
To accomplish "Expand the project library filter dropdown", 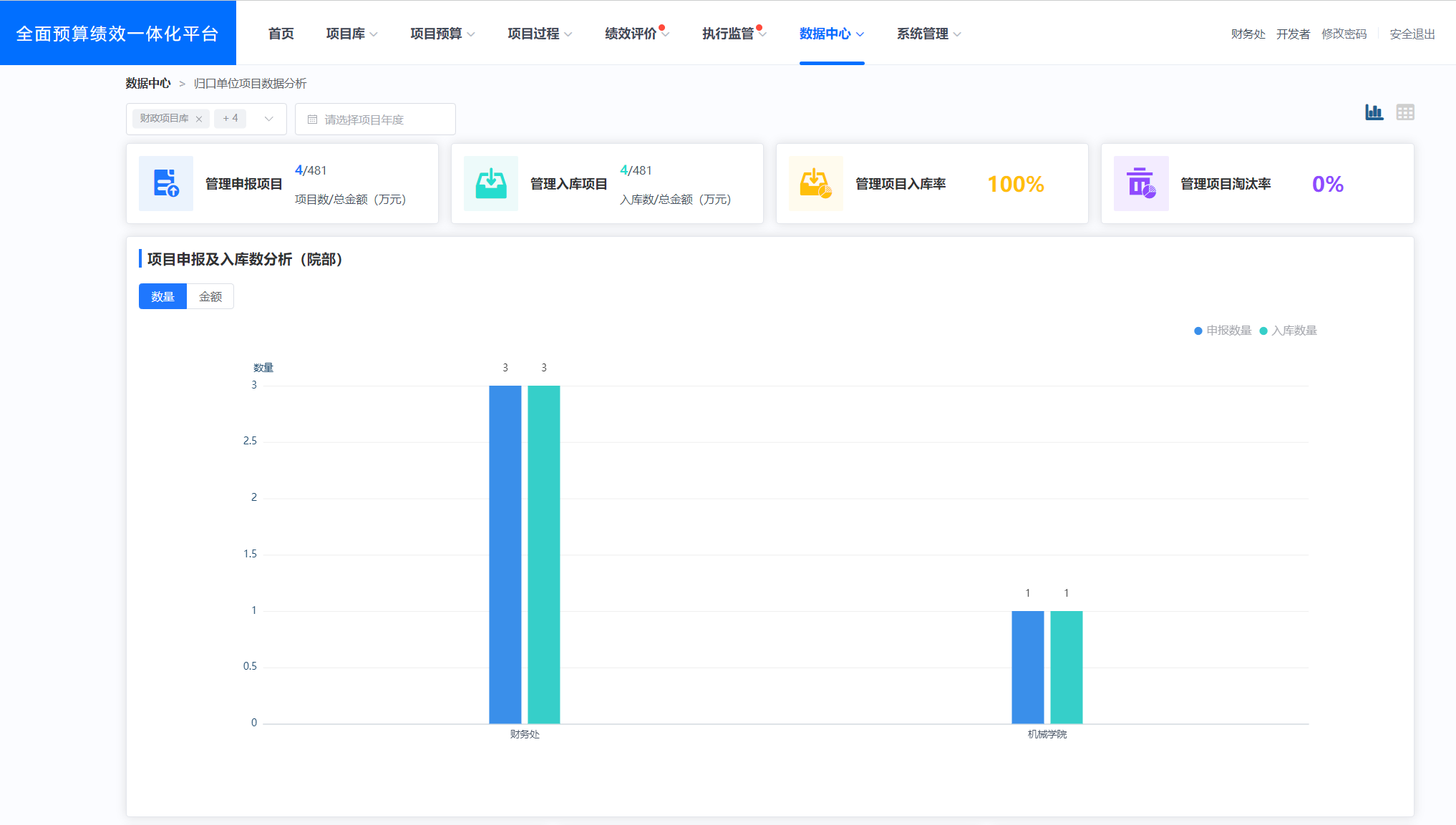I will point(268,119).
